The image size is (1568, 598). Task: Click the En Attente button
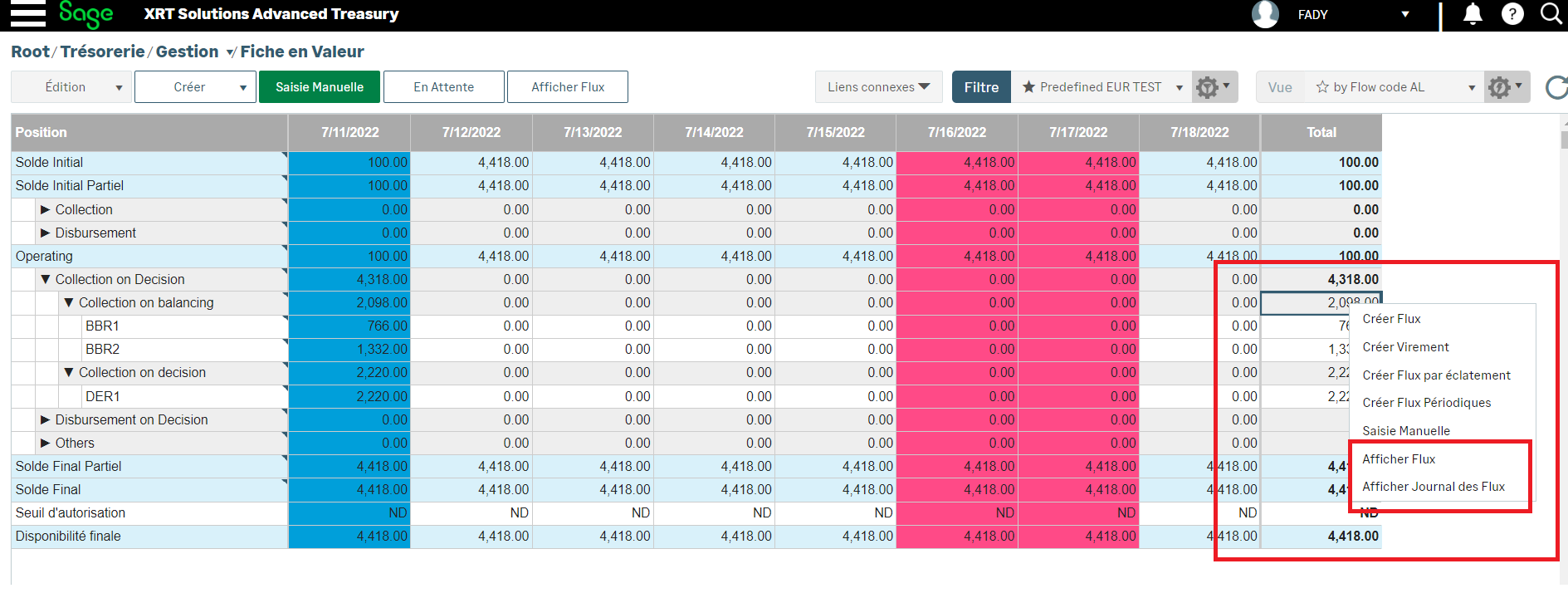pos(444,87)
